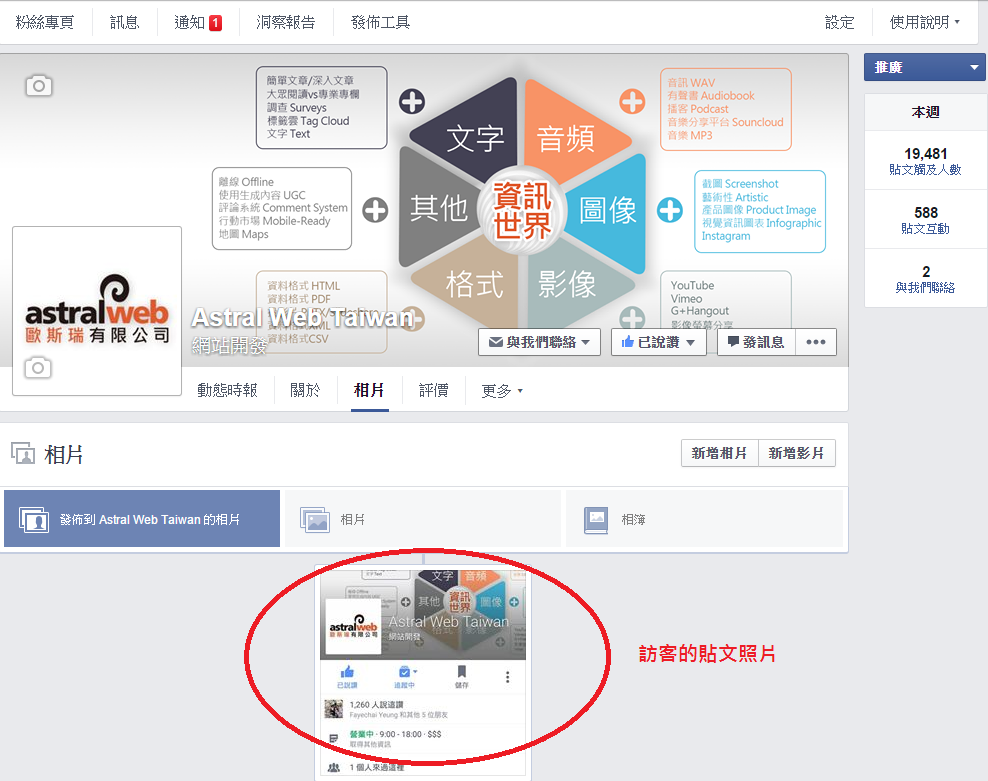
Task: Click the envelope icon on 與我們聯絡 button
Action: point(496,342)
